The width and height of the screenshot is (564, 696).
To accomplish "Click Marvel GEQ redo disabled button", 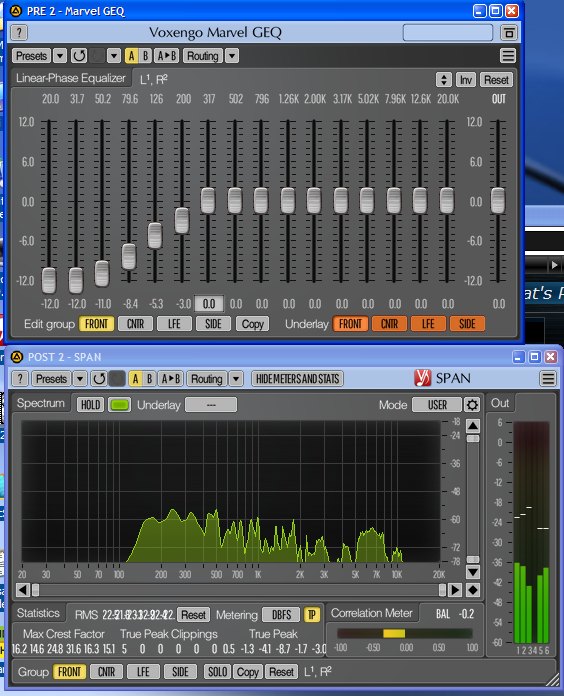I will 97,56.
